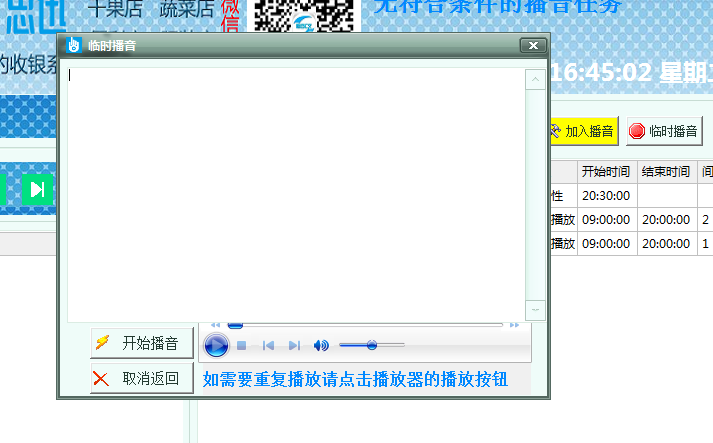Close the 临时播音 dialog window
The image size is (713, 443).
[533, 46]
